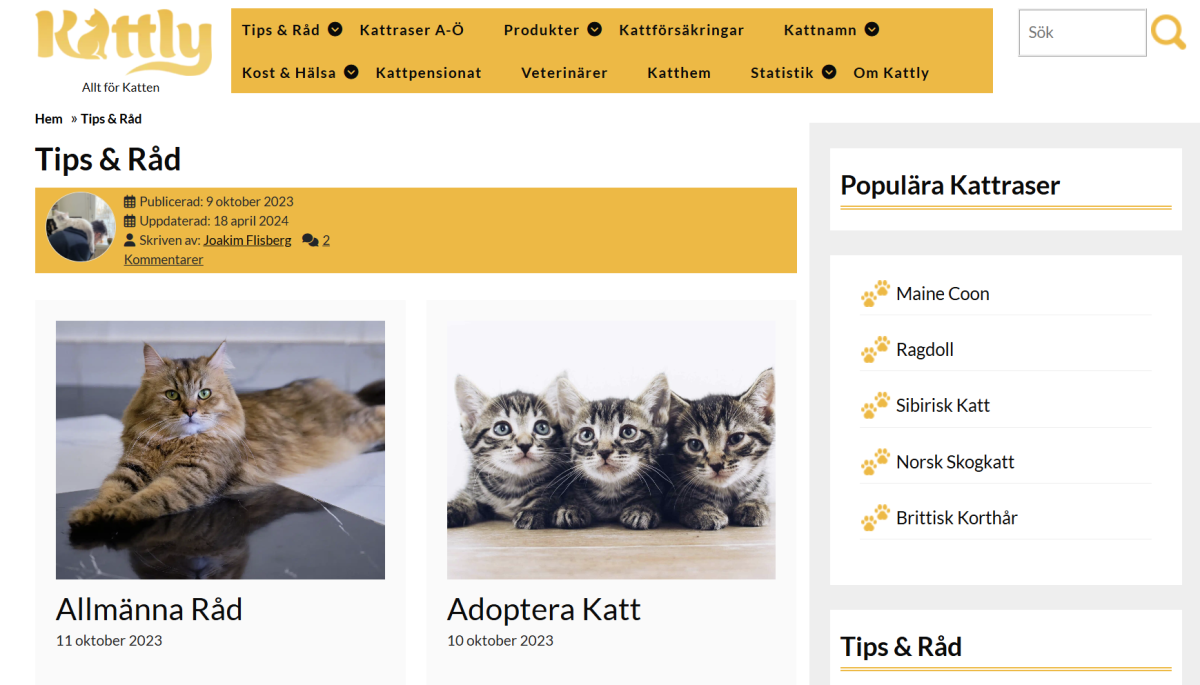Open the Kost & Hälsa dropdown
Image resolution: width=1200 pixels, height=685 pixels.
coord(350,72)
